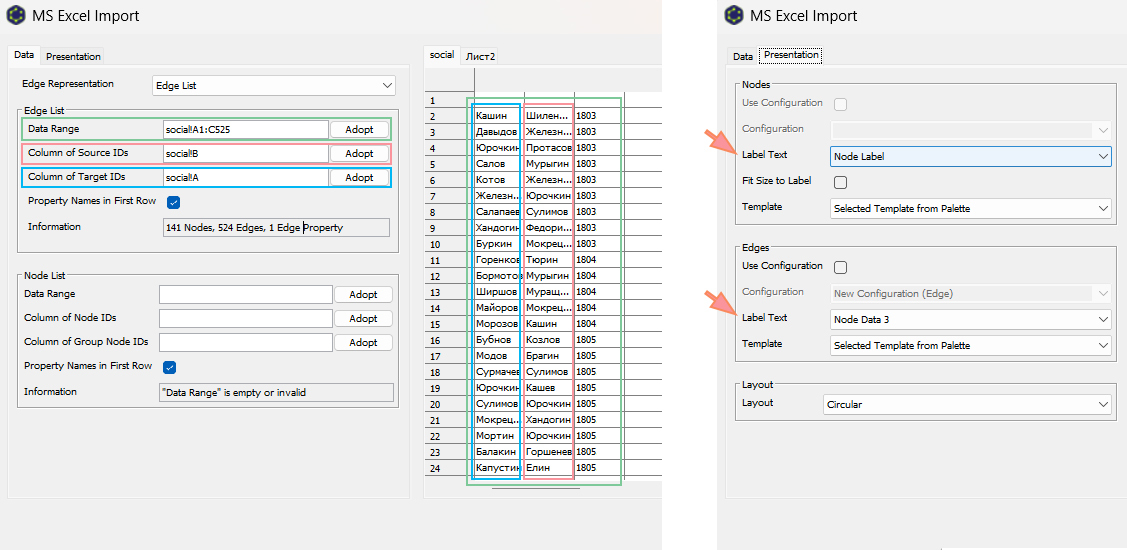Select the Data tab in right dialog

[x=742, y=55]
